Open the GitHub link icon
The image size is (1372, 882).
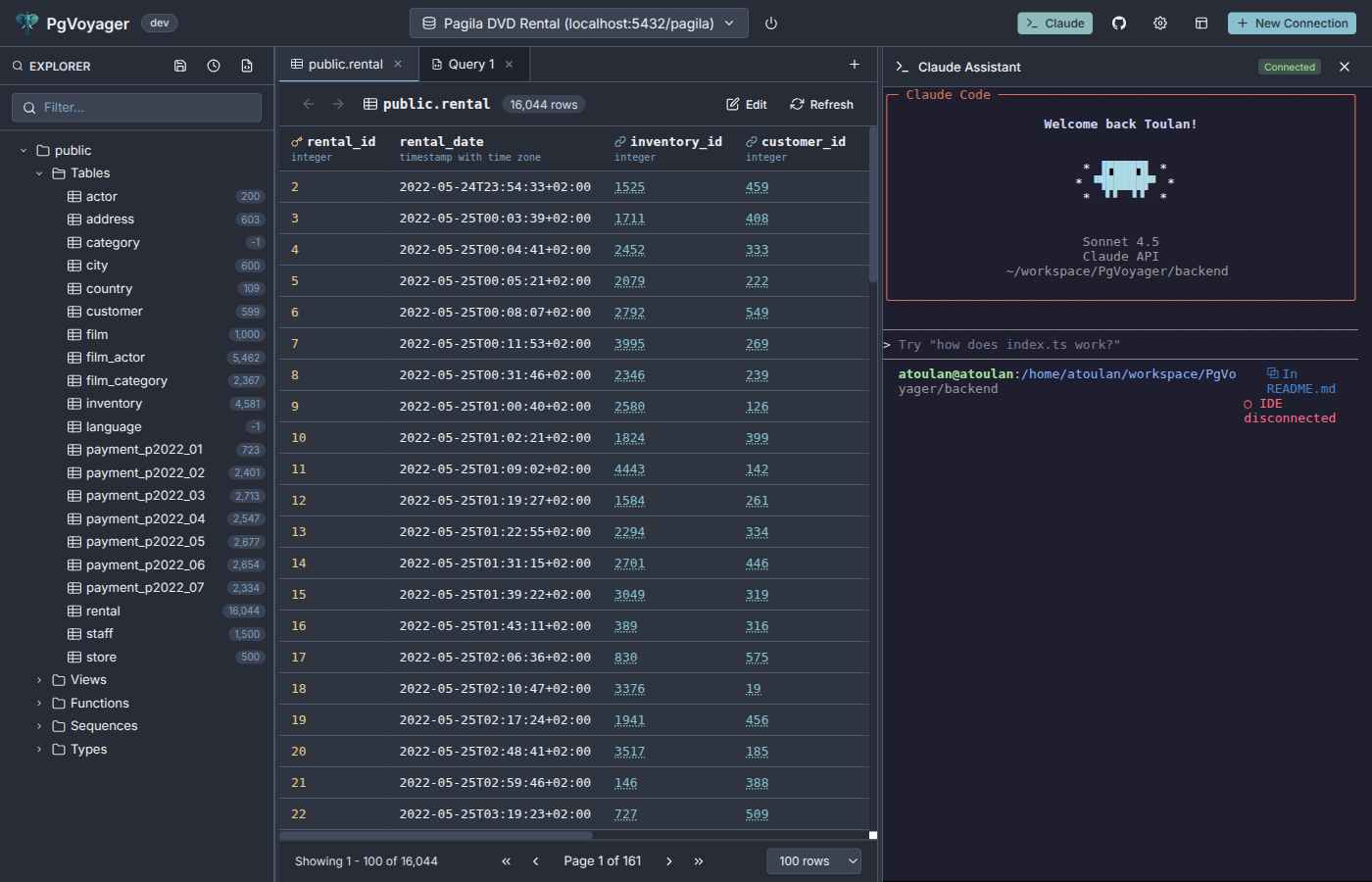point(1119,24)
